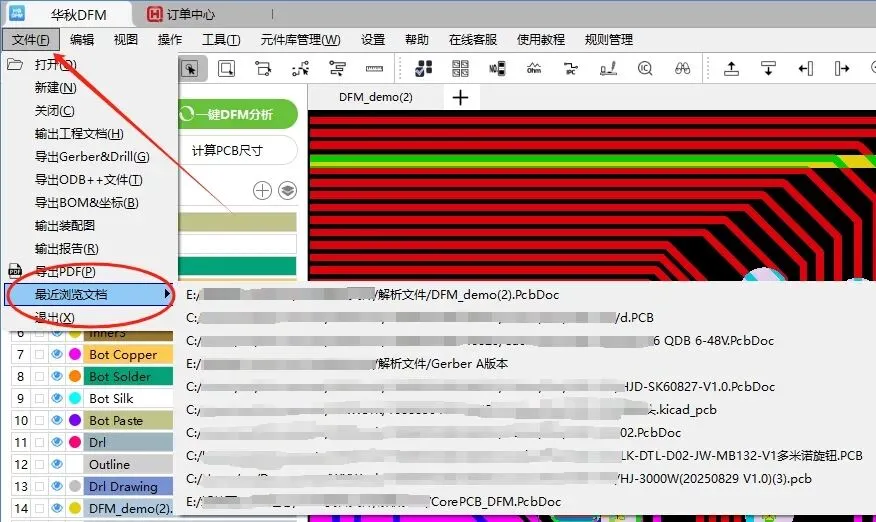Expand the 最近浏览文档 submenu arrow
The image size is (876, 522).
(x=166, y=294)
